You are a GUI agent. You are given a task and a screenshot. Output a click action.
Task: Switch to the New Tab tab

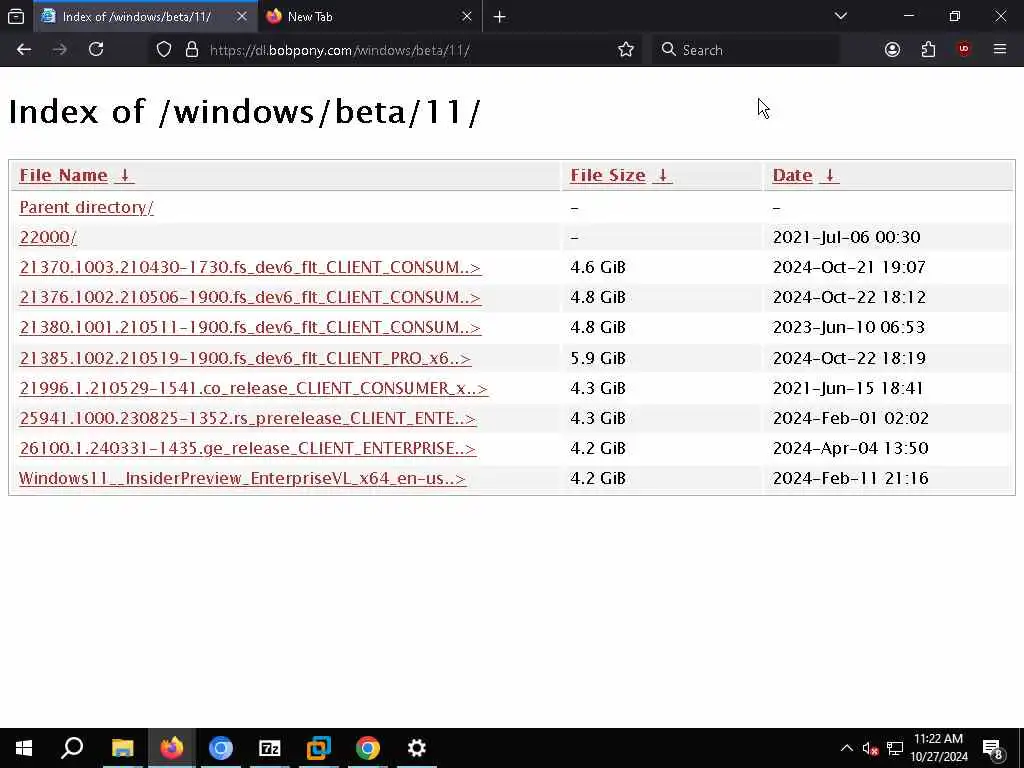tap(369, 16)
